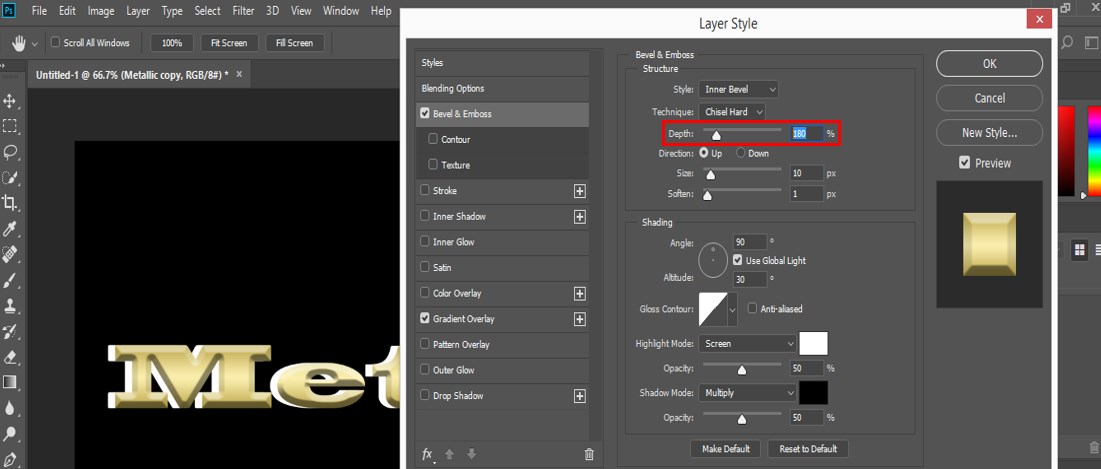Open the Window menu
The width and height of the screenshot is (1101, 469).
coord(340,11)
